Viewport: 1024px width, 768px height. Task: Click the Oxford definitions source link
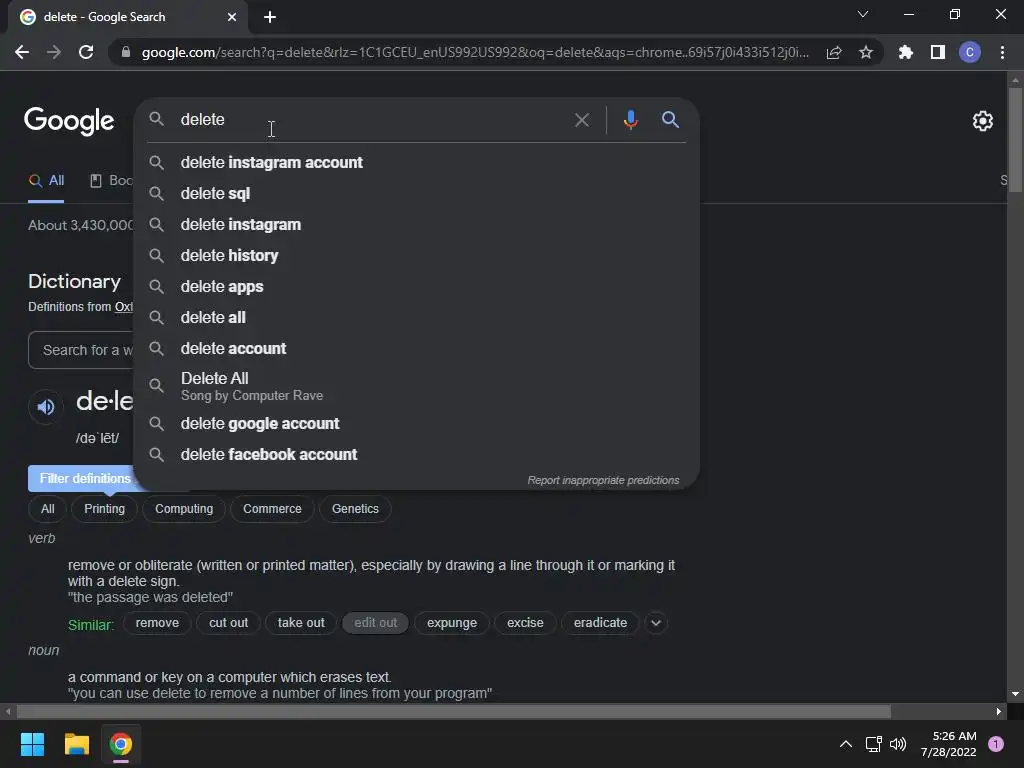point(124,307)
